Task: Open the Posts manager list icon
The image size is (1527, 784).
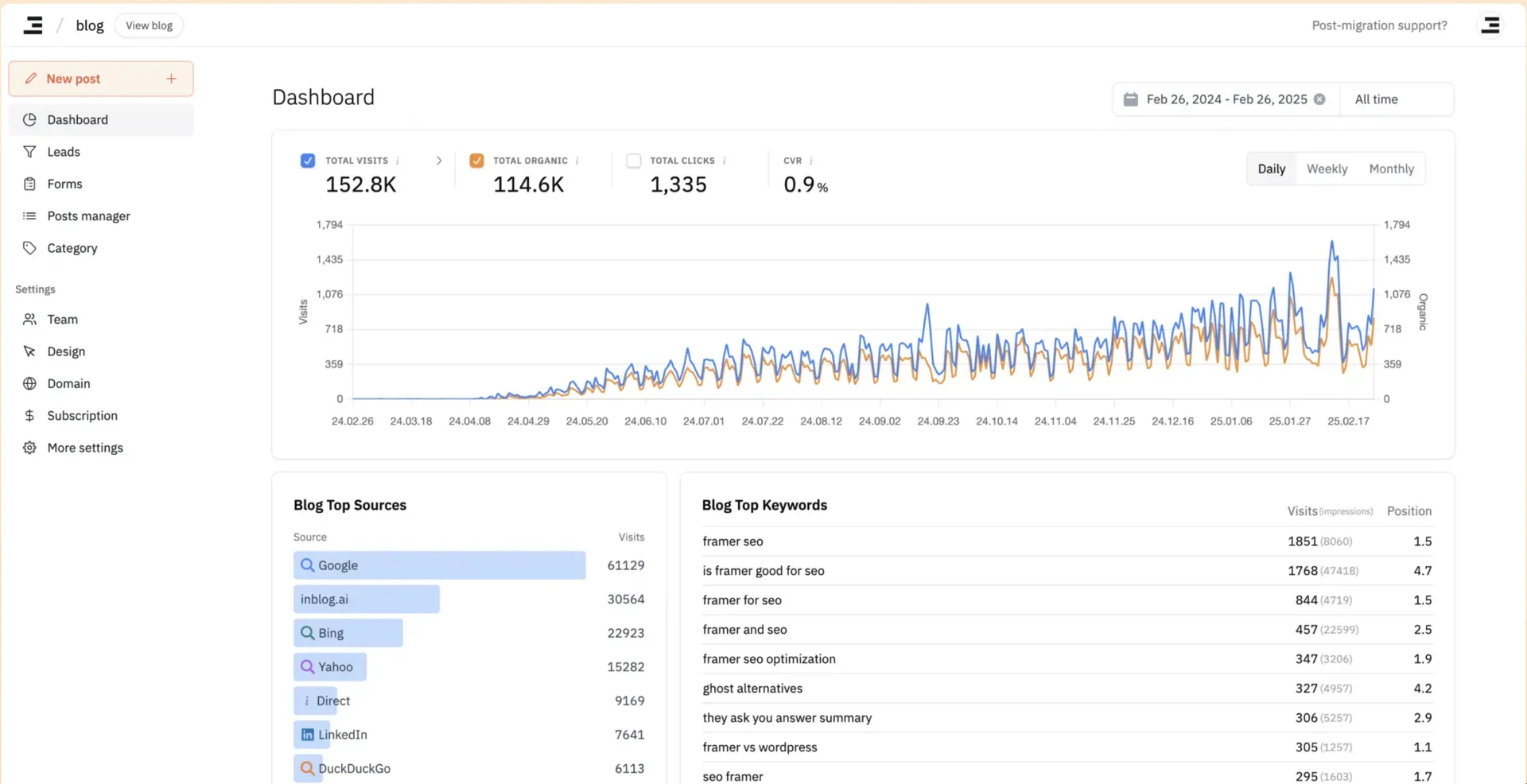Action: [x=29, y=215]
